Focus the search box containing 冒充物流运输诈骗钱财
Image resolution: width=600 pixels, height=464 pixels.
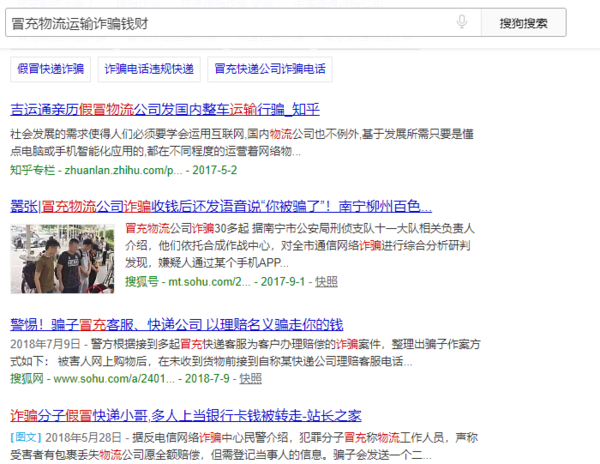click(x=243, y=23)
